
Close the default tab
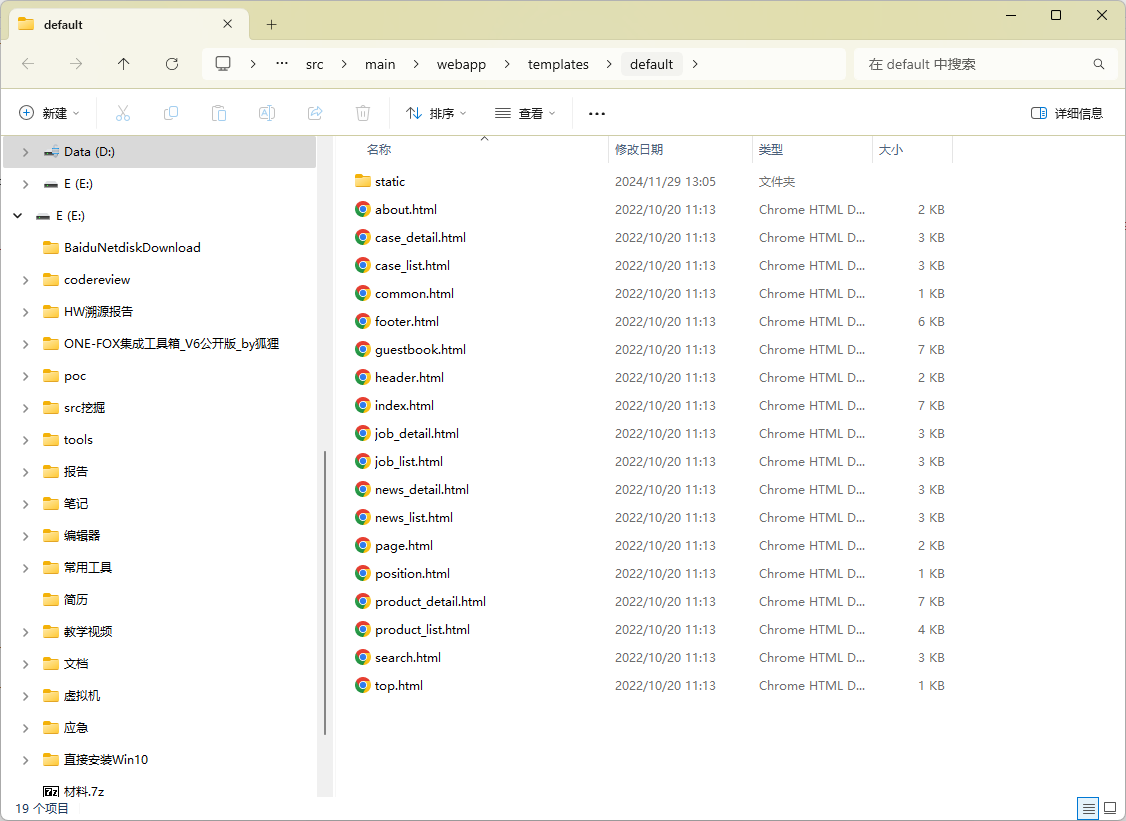pos(228,24)
